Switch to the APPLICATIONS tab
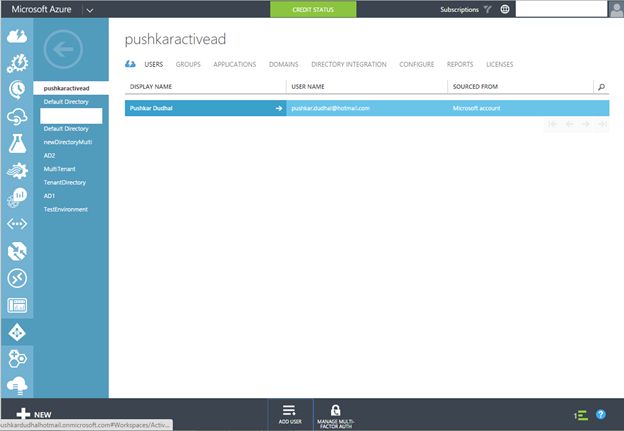Image resolution: width=624 pixels, height=431 pixels. [x=234, y=64]
